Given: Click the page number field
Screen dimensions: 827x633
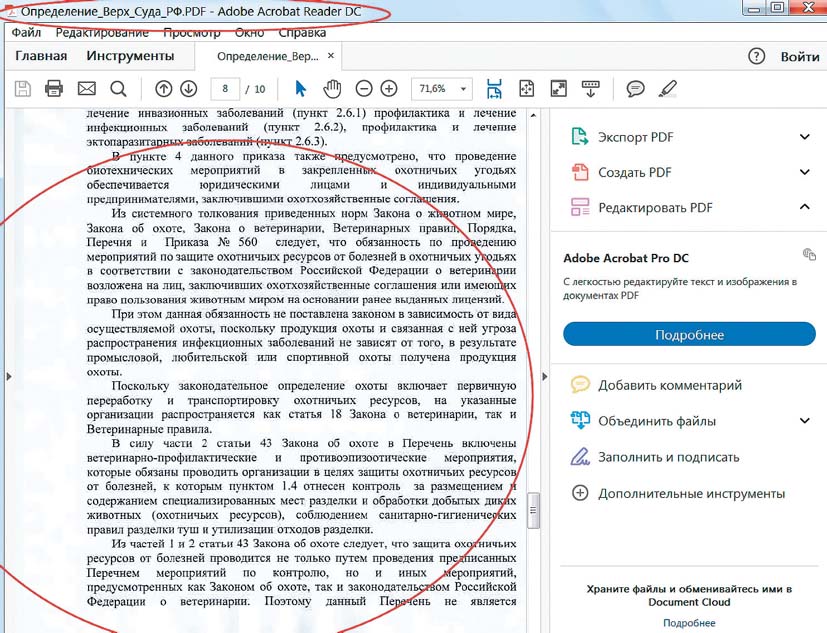Looking at the screenshot, I should 226,89.
